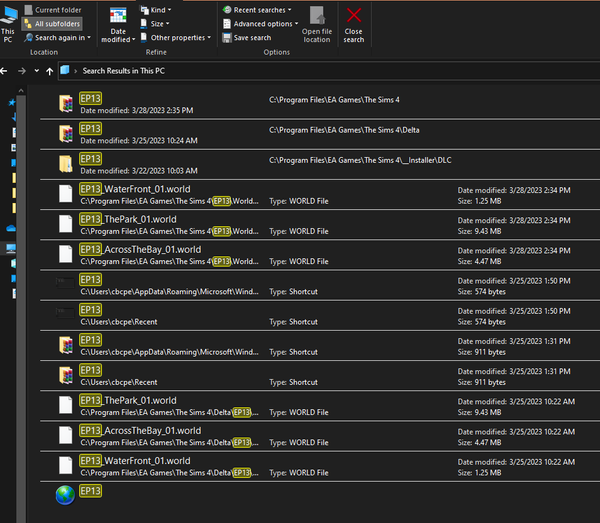Select EP13_AcrossTheBay_01.world modified 3/28/2023 file icon

coord(66,254)
